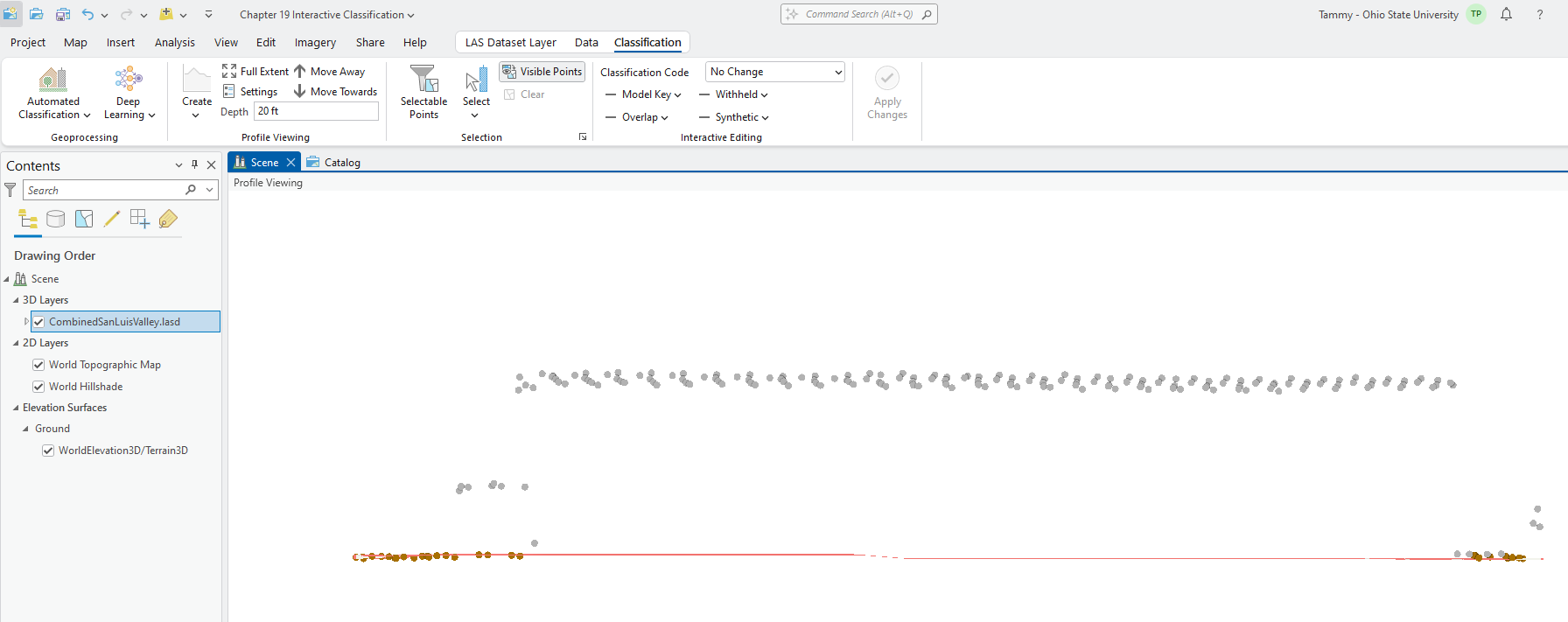The height and width of the screenshot is (622, 1568).
Task: Open profile viewing Settings
Action: pyautogui.click(x=250, y=91)
